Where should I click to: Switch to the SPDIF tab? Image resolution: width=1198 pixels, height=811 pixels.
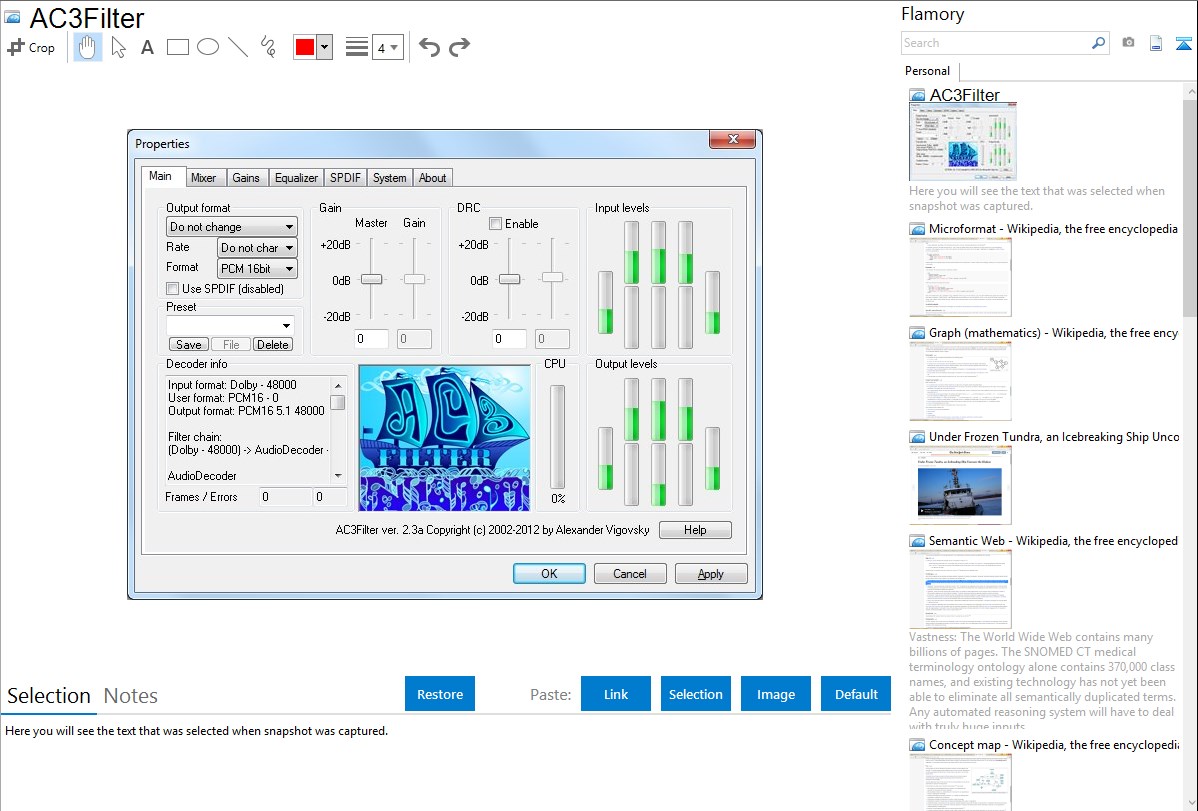[x=345, y=177]
